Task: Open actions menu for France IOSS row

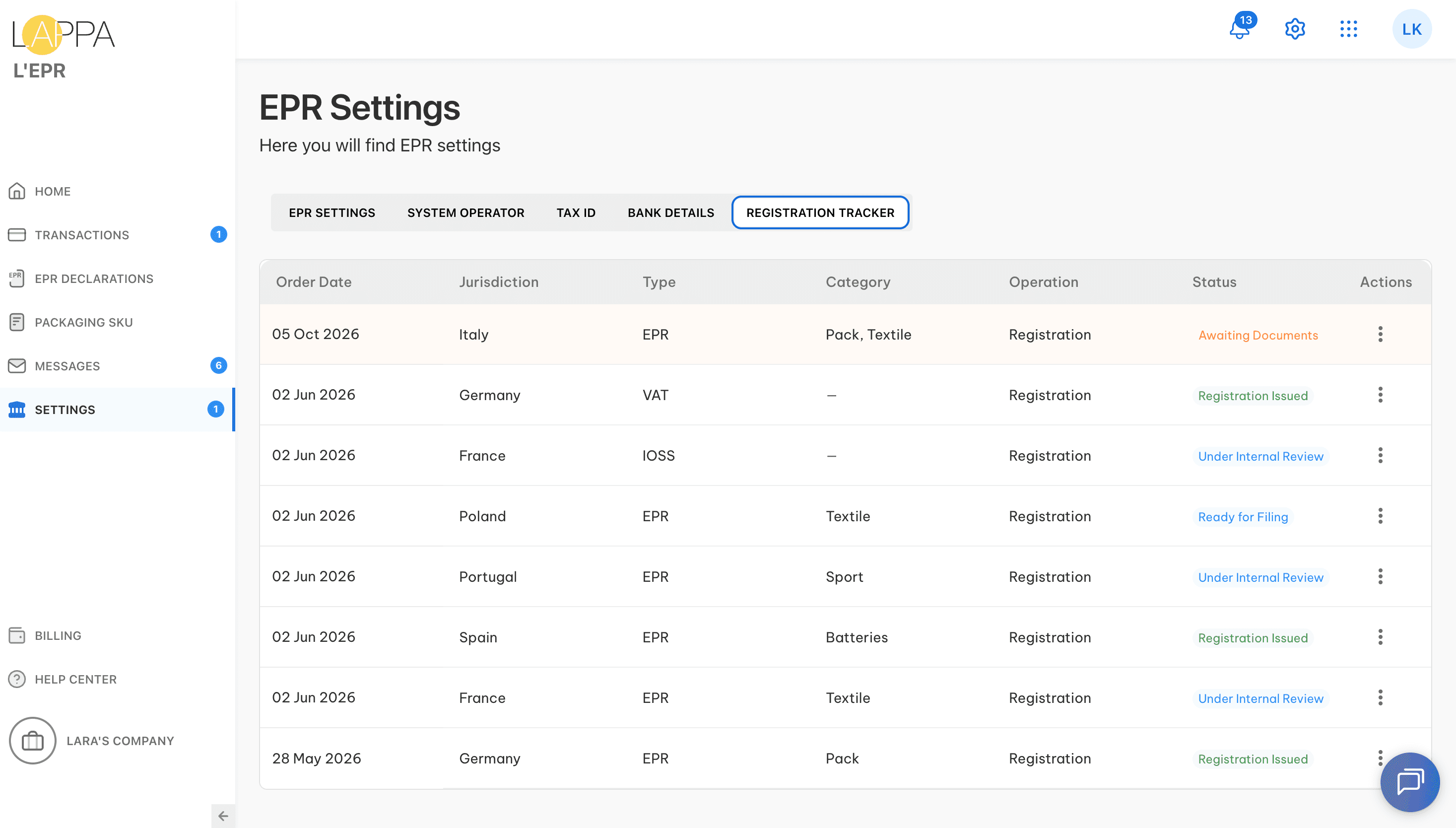Action: tap(1381, 455)
